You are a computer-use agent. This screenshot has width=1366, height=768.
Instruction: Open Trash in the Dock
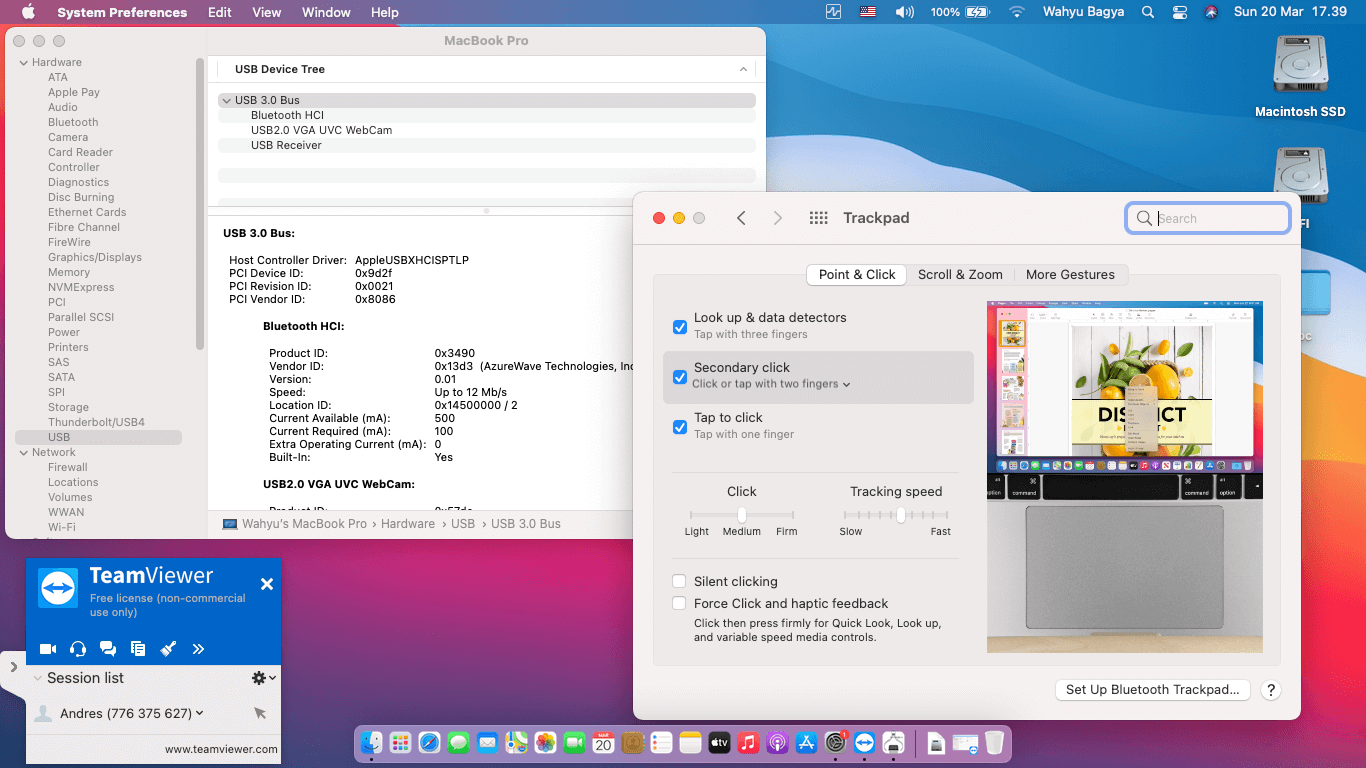994,743
